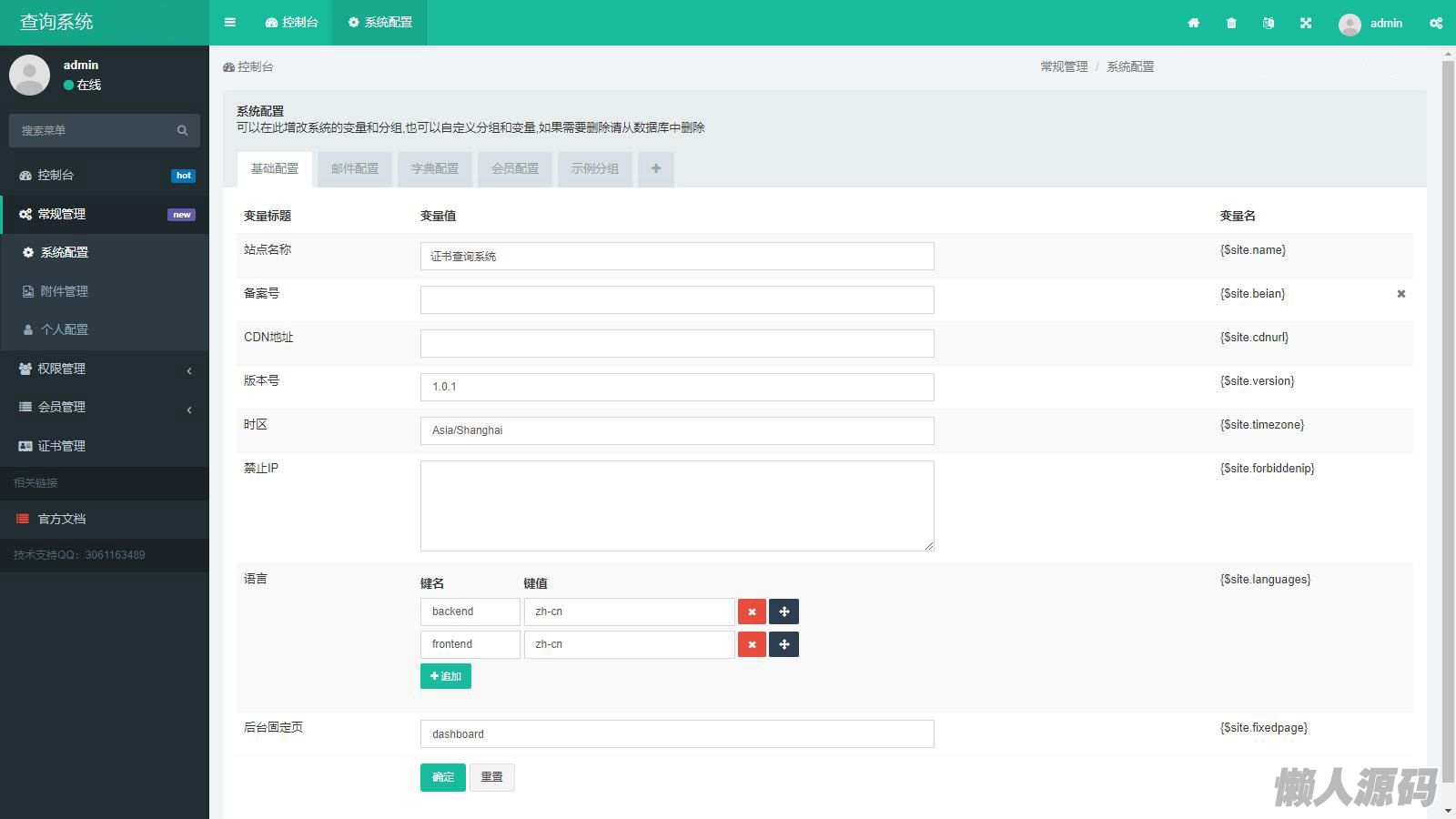Click the trash clear-cache icon
Image resolution: width=1456 pixels, height=819 pixels.
pos(1231,23)
